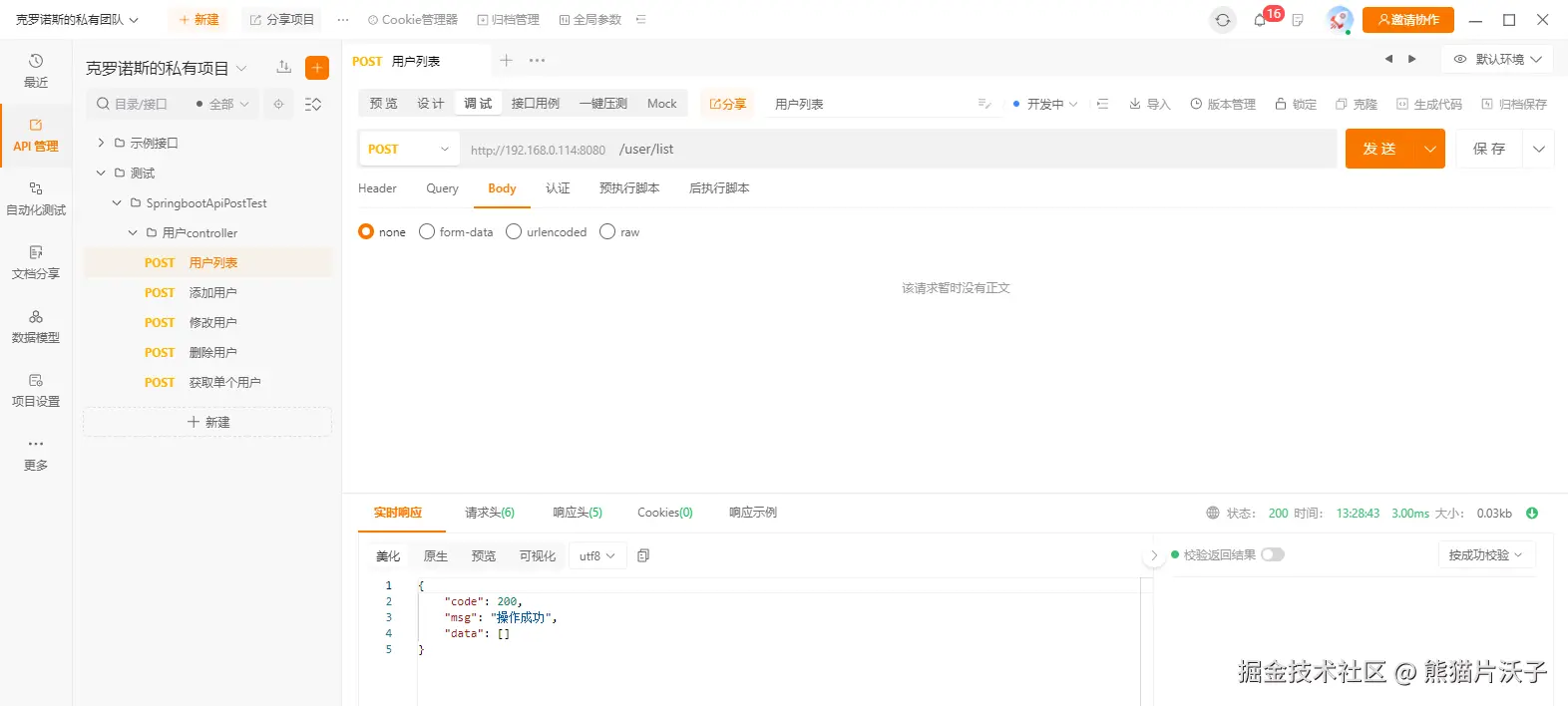
Task: Open the POST method dropdown
Action: pyautogui.click(x=409, y=149)
